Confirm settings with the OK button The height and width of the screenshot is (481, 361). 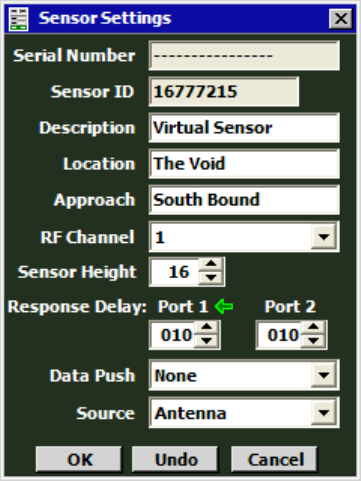coord(79,460)
